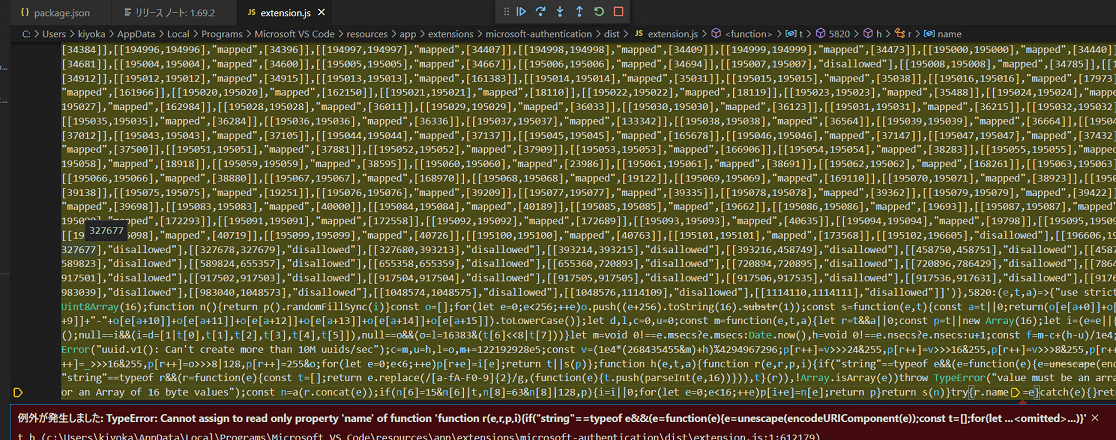Open the kiyoka breadcrumb segment
The height and width of the screenshot is (440, 1116).
(x=90, y=33)
